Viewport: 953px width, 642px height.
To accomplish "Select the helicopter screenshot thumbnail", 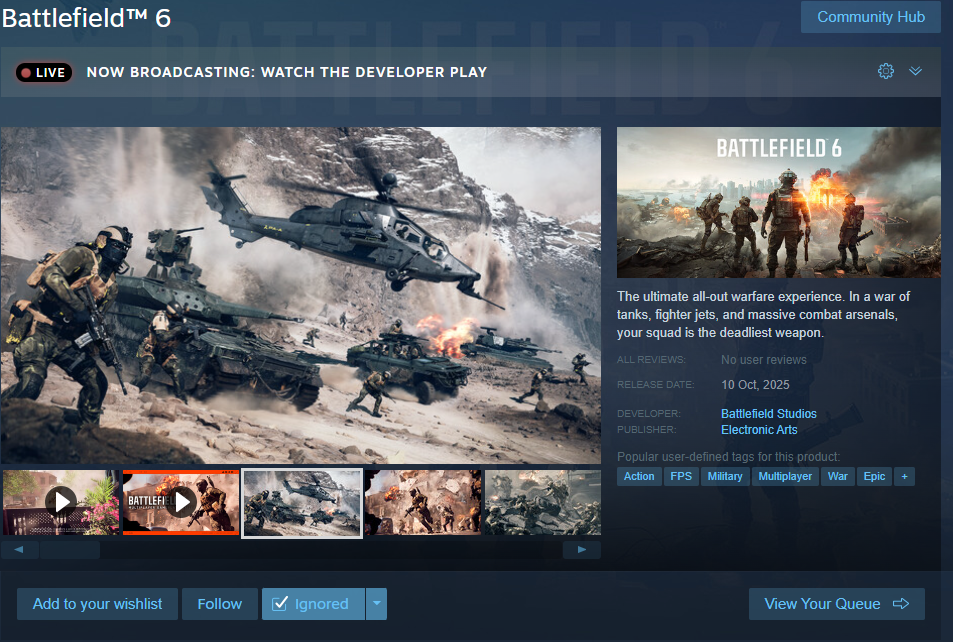I will [x=302, y=503].
